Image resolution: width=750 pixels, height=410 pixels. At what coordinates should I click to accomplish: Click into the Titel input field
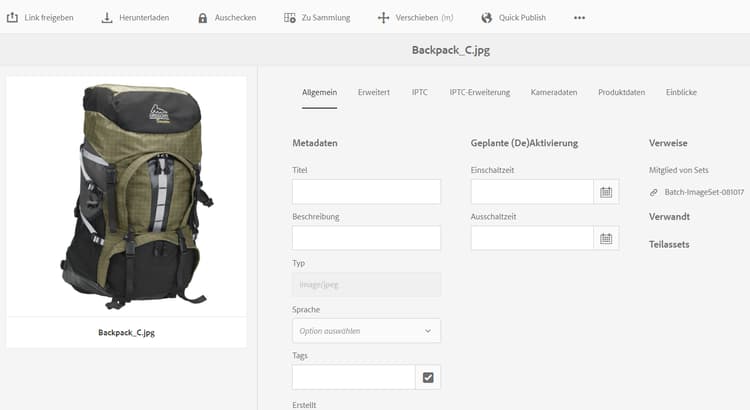[366, 192]
